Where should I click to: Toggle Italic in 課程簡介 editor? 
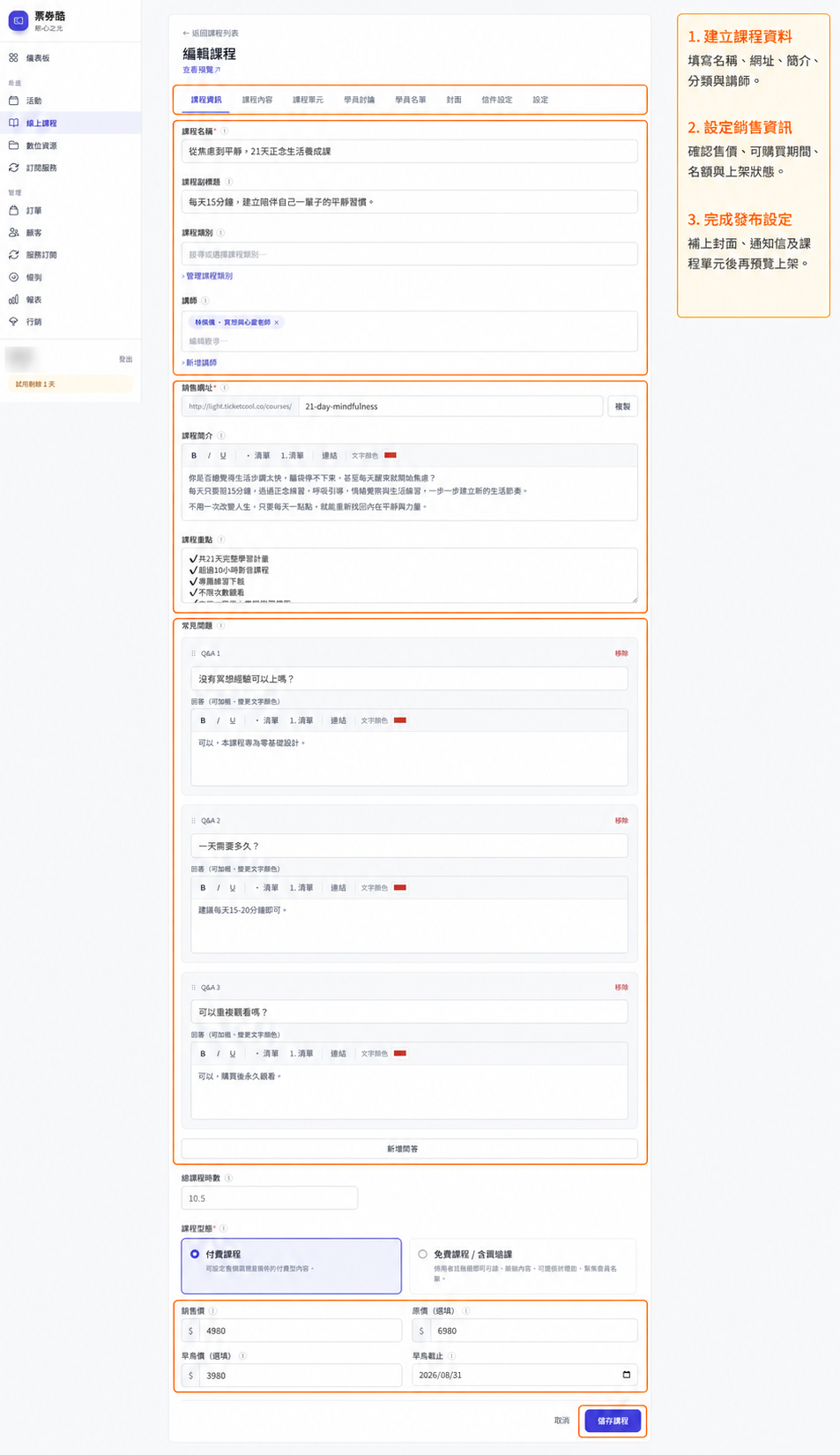tap(209, 456)
